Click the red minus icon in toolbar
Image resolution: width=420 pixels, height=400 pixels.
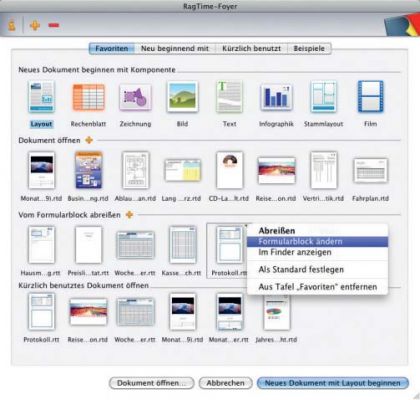point(54,25)
